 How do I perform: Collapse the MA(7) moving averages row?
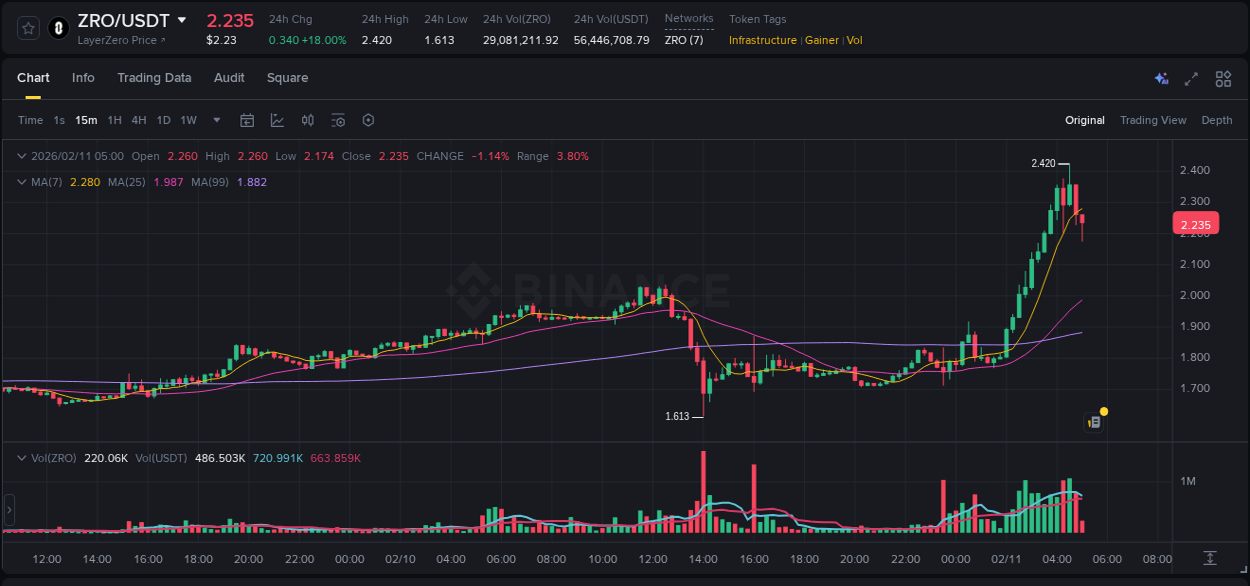tap(21, 182)
